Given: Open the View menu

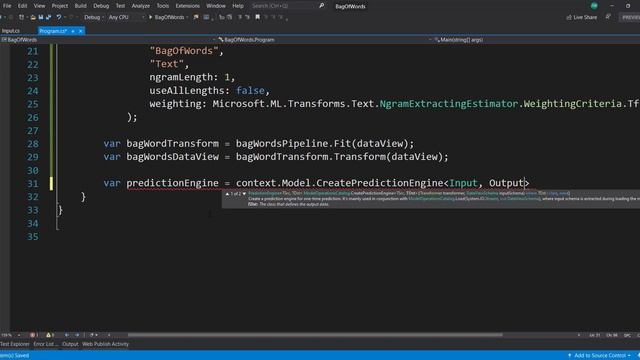Looking at the screenshot, I should click(x=39, y=6).
